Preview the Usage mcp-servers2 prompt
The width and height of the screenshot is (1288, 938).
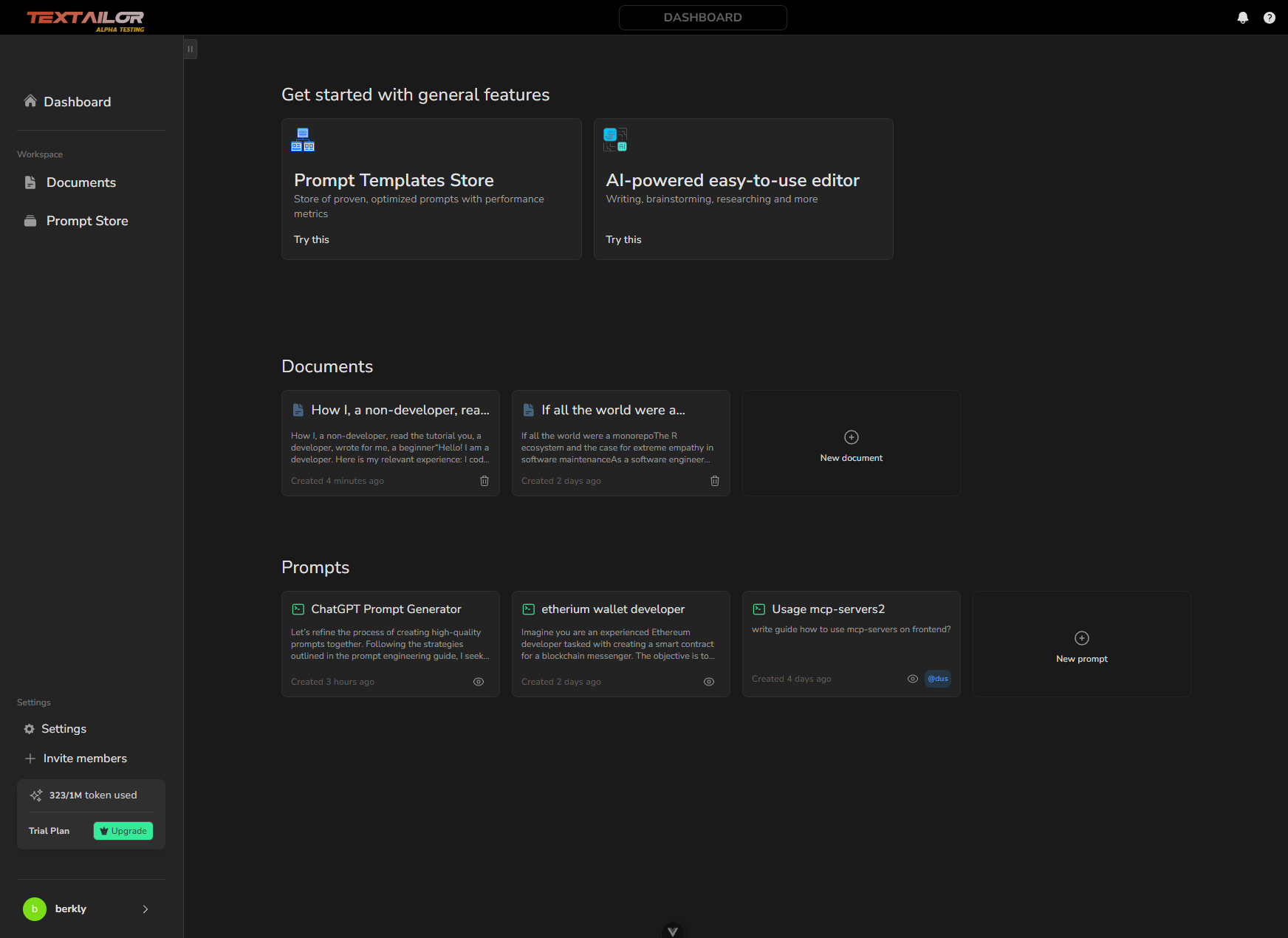pos(912,679)
